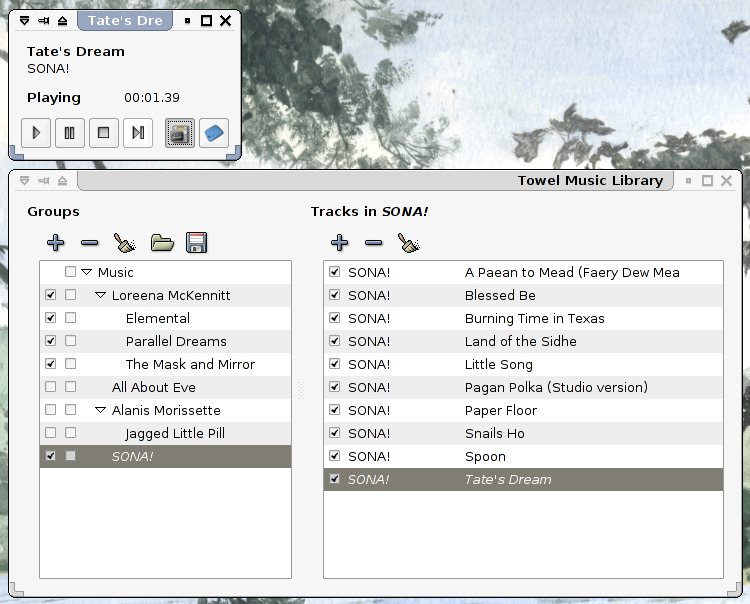Save the library with floppy disk icon

(196, 242)
